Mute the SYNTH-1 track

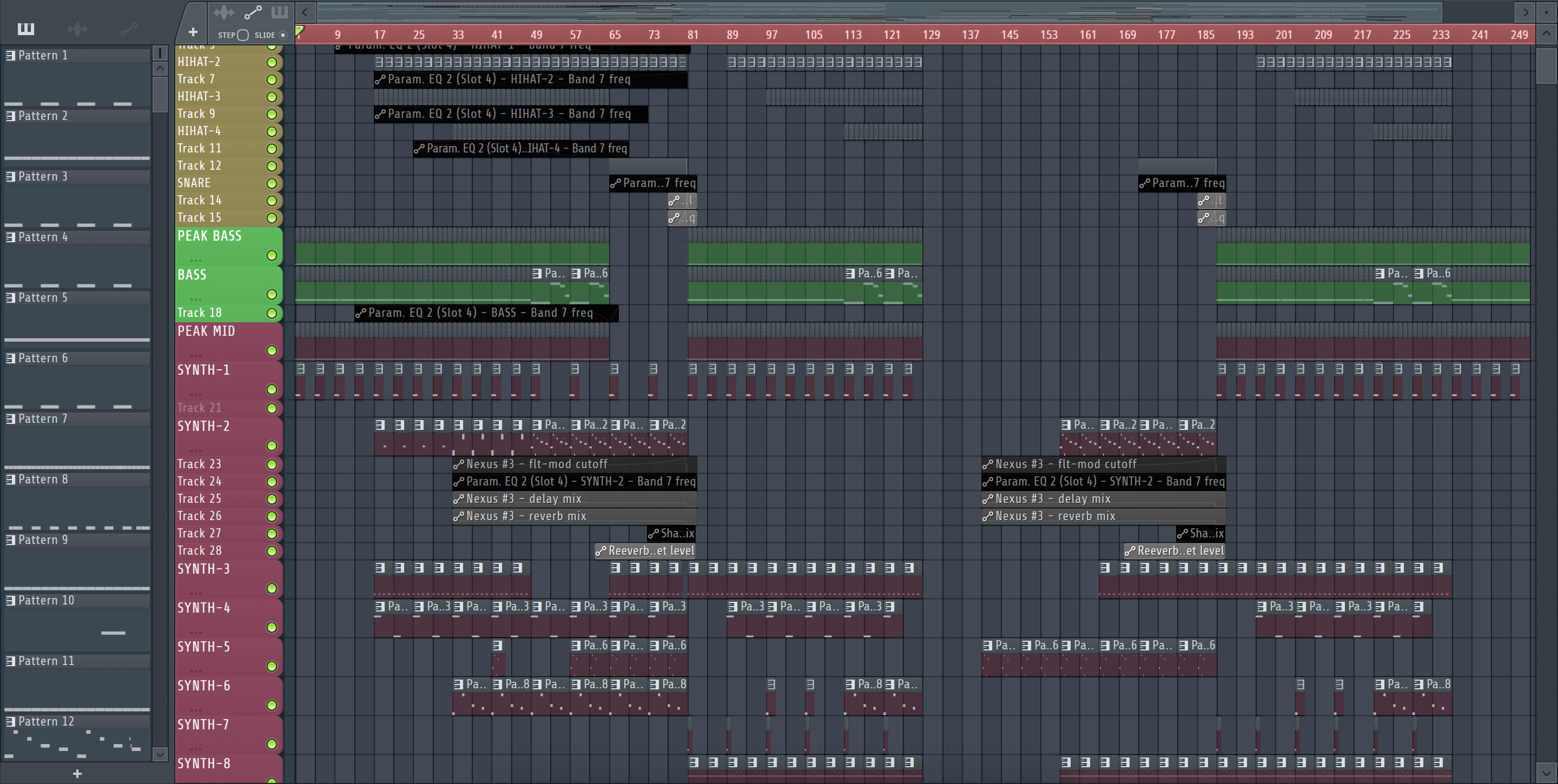coord(272,390)
